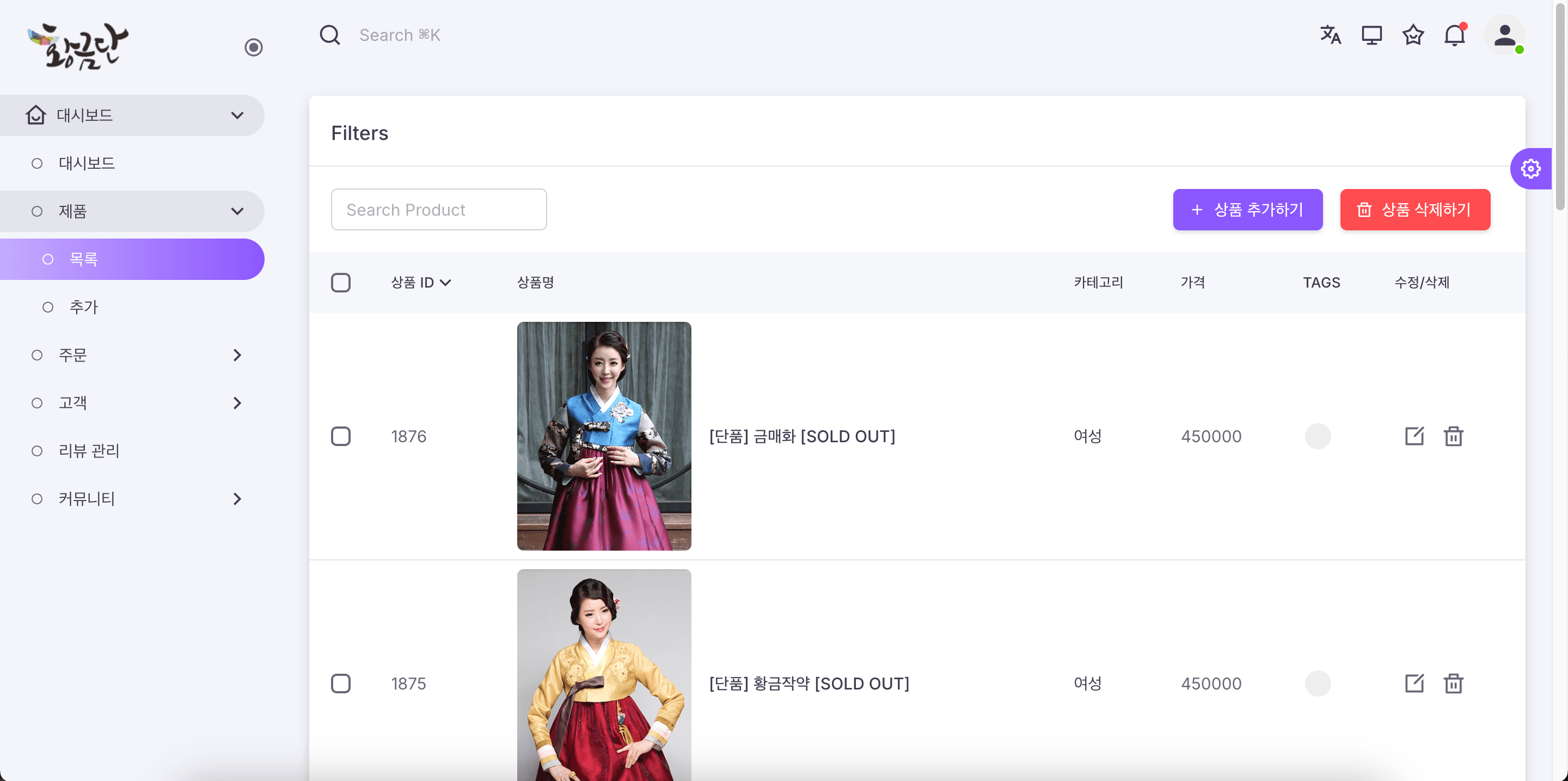Tick the checkbox for product 1876
The height and width of the screenshot is (781, 1568).
pos(341,436)
